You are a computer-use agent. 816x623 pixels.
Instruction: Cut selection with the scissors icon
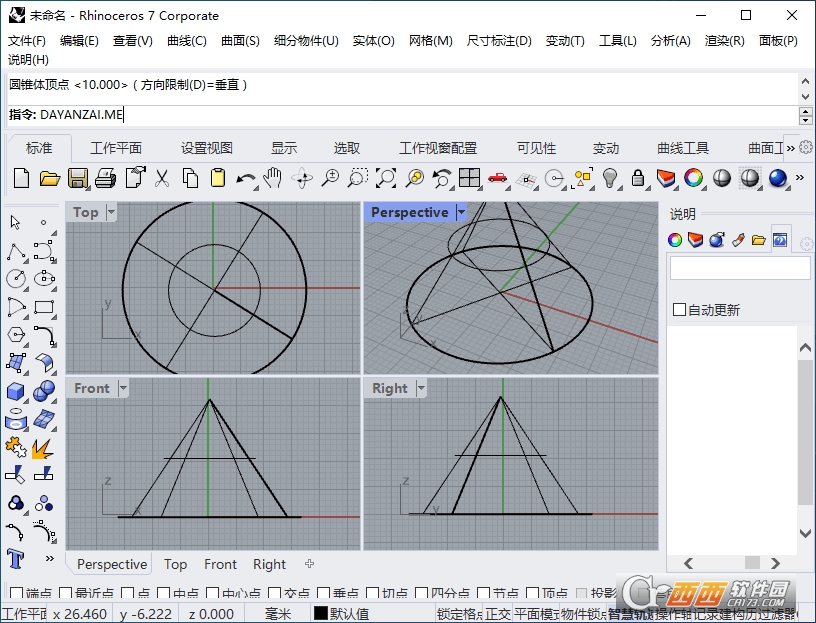pyautogui.click(x=162, y=178)
